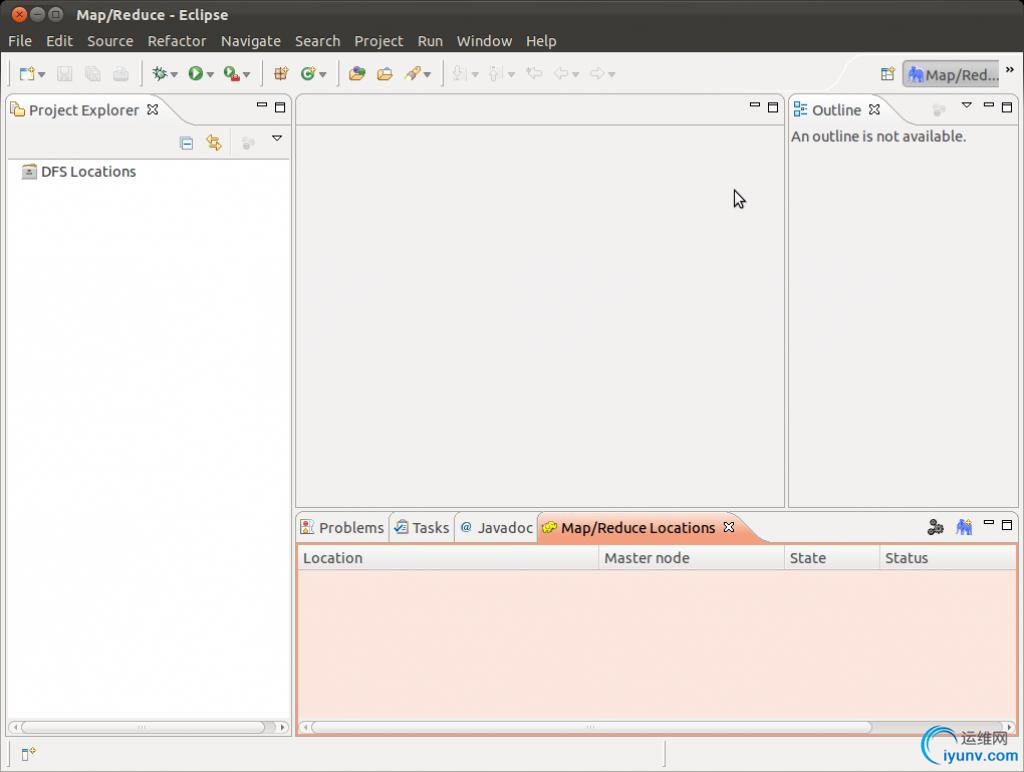Open the Run menu
Image resolution: width=1024 pixels, height=772 pixels.
point(430,40)
